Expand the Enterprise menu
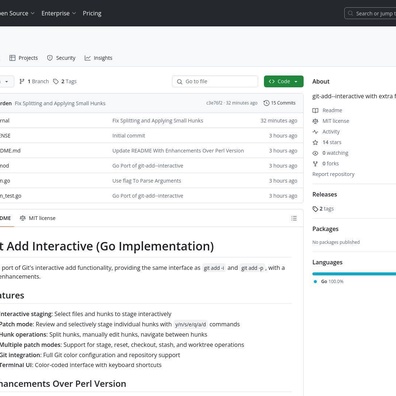Image resolution: width=396 pixels, height=396 pixels. tap(59, 13)
